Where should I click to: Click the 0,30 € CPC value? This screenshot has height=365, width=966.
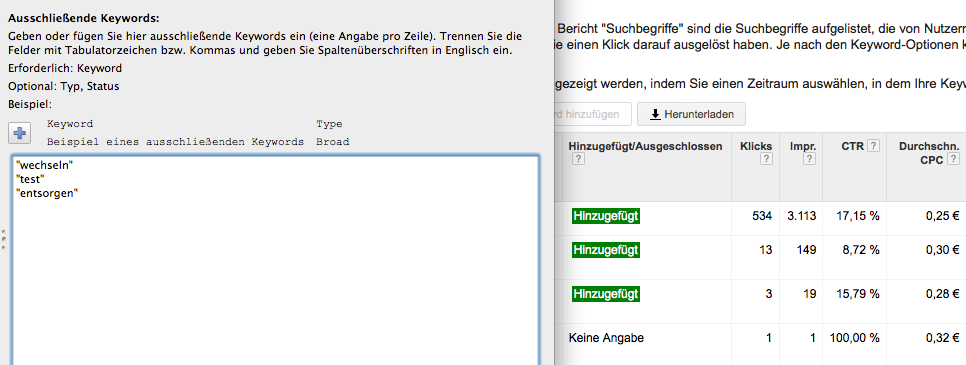(x=942, y=250)
